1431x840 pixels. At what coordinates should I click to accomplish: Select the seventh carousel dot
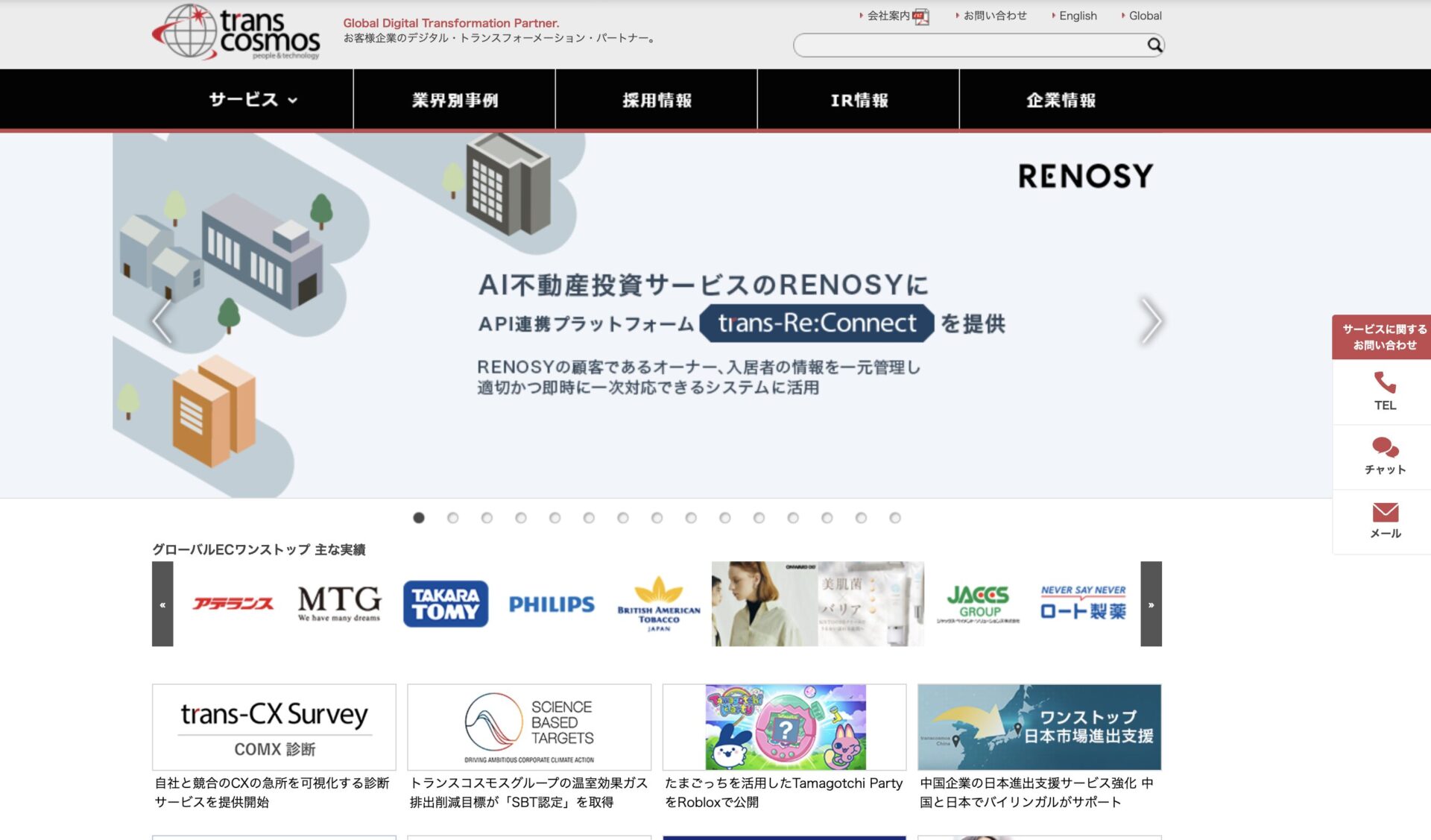point(623,518)
